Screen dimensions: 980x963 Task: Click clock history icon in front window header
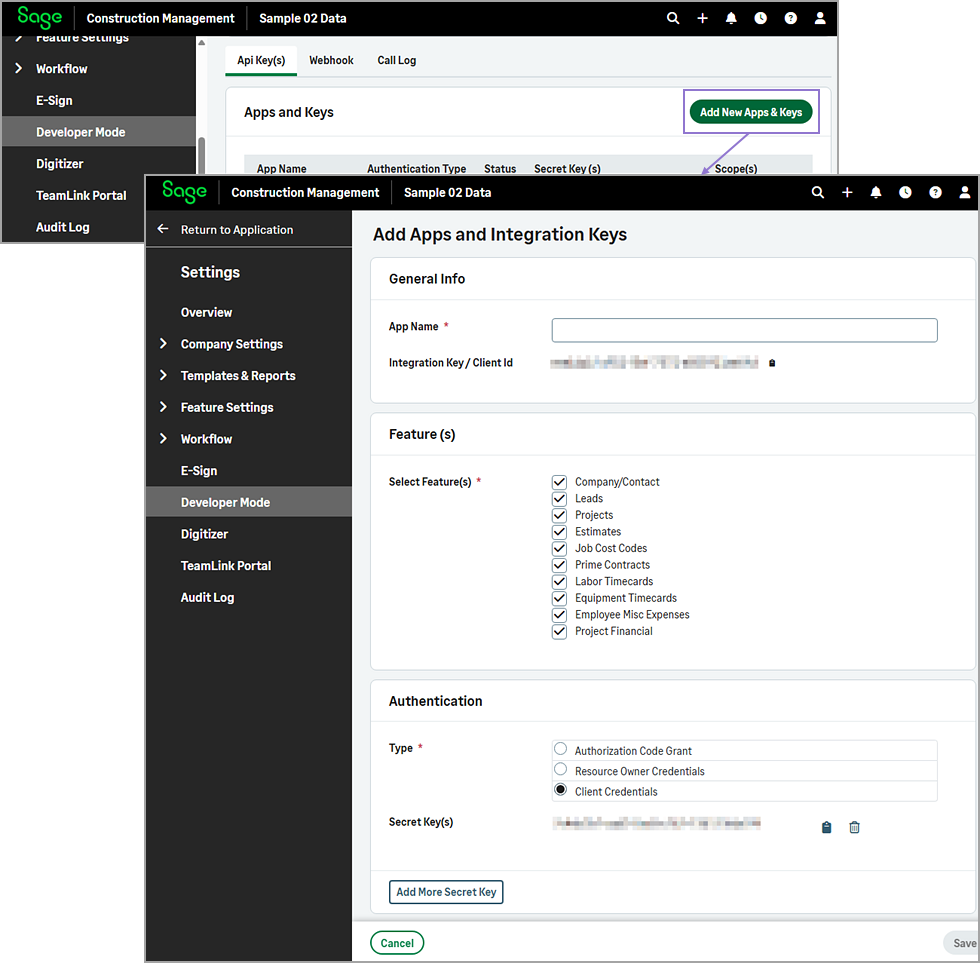tap(905, 192)
